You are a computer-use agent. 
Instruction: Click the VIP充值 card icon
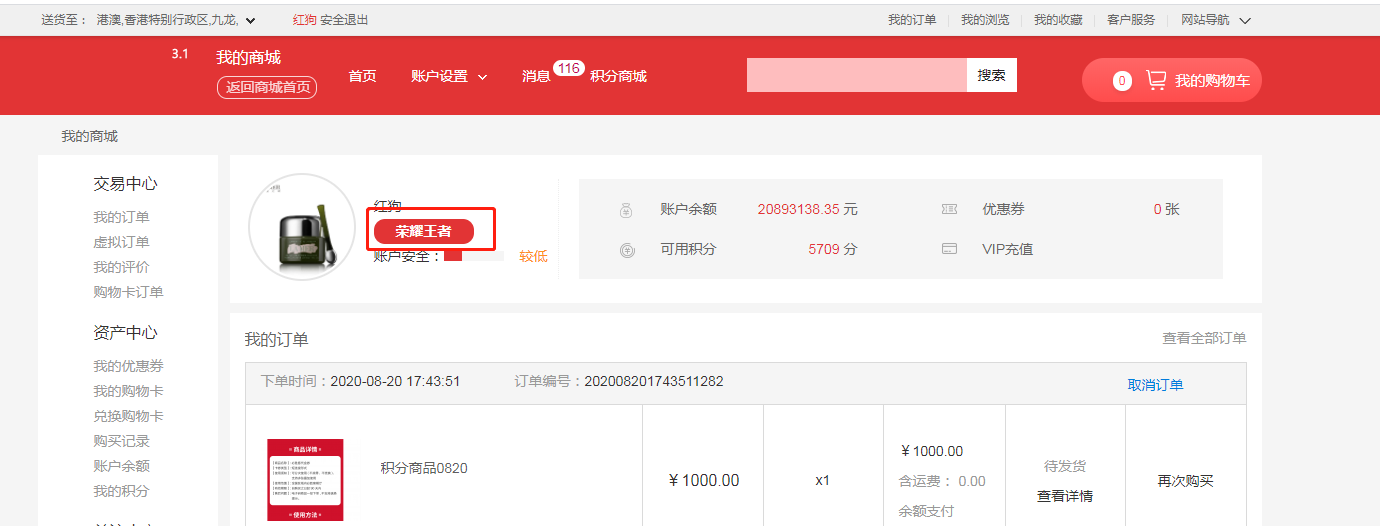pyautogui.click(x=949, y=249)
